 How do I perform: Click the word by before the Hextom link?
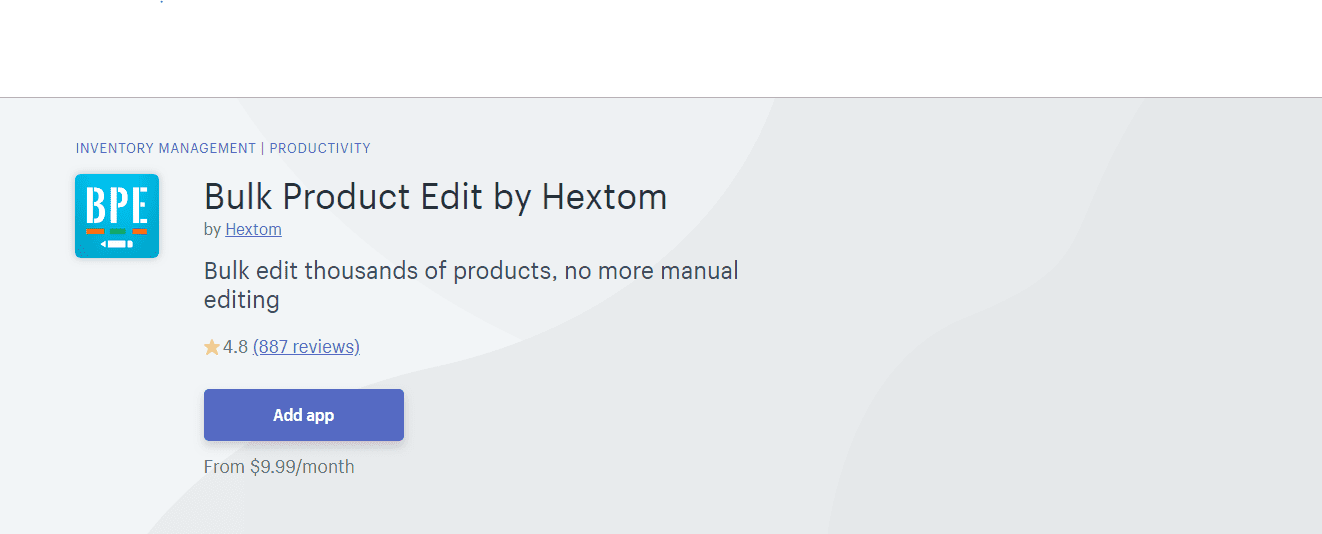point(212,229)
